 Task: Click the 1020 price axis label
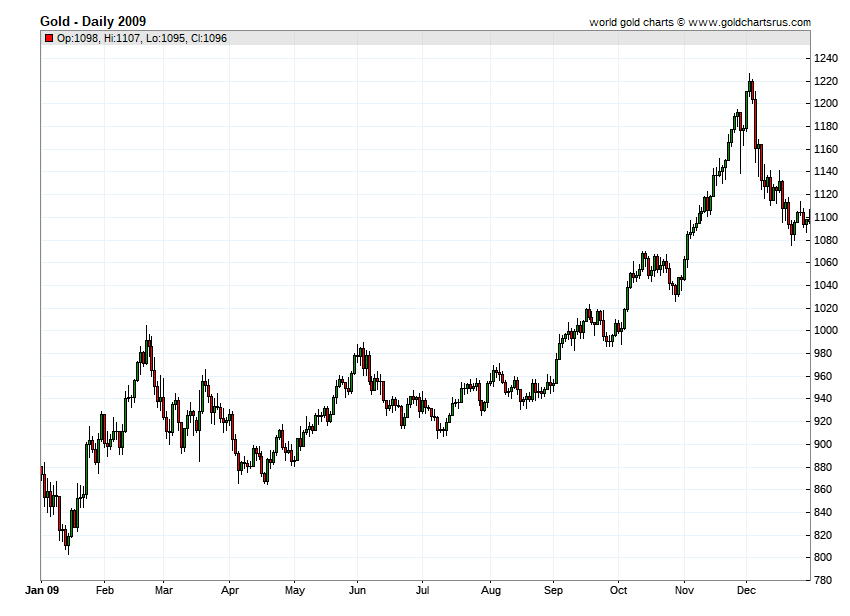826,308
